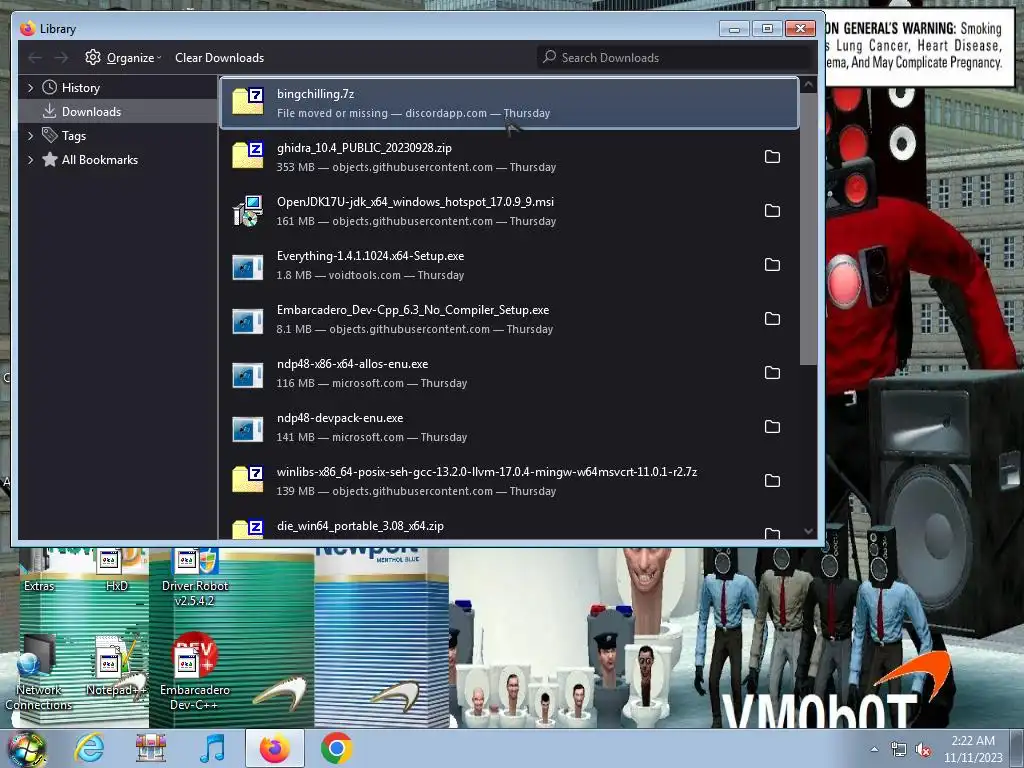Click the Embarcadero Dev-Cpp setup icon
The image size is (1024, 768).
pos(248,321)
